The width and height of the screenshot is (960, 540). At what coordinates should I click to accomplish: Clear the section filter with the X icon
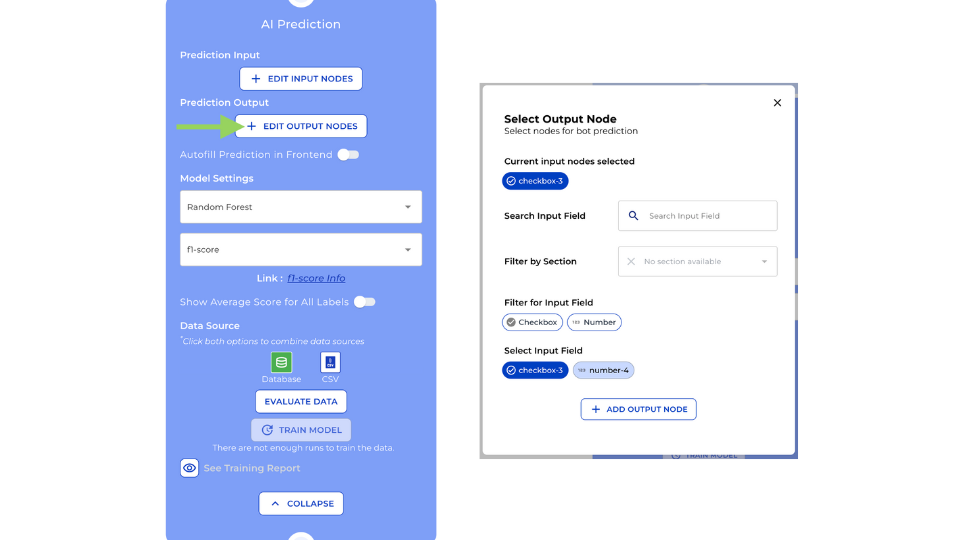point(631,261)
